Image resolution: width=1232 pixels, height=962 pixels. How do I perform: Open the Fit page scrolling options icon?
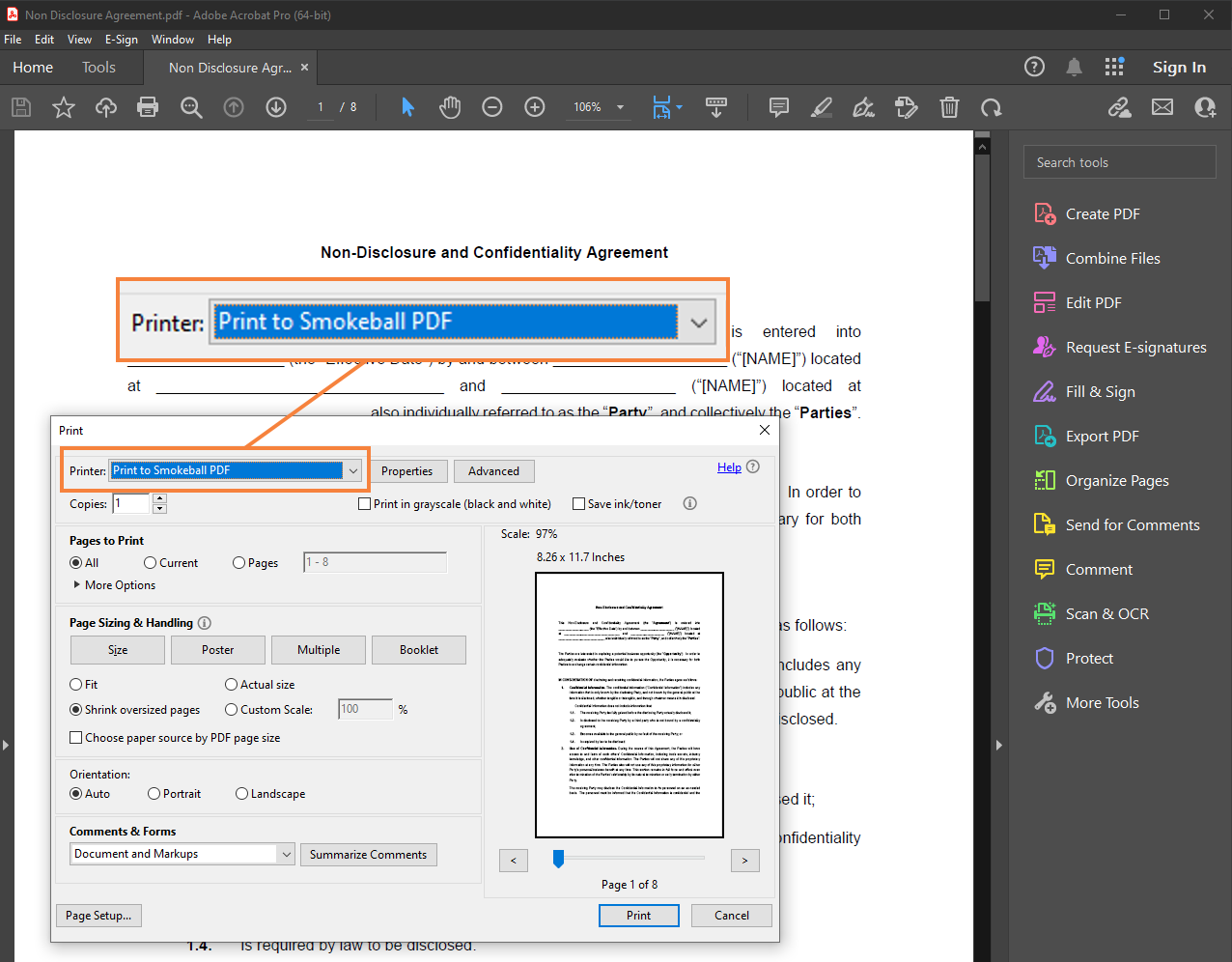tap(666, 107)
